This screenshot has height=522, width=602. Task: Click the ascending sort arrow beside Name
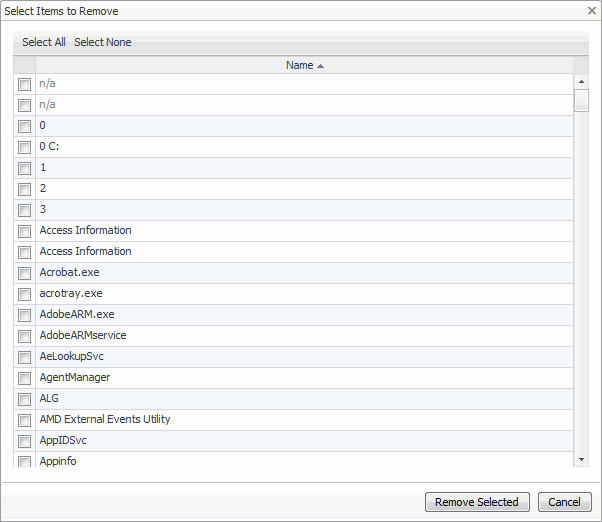click(320, 66)
